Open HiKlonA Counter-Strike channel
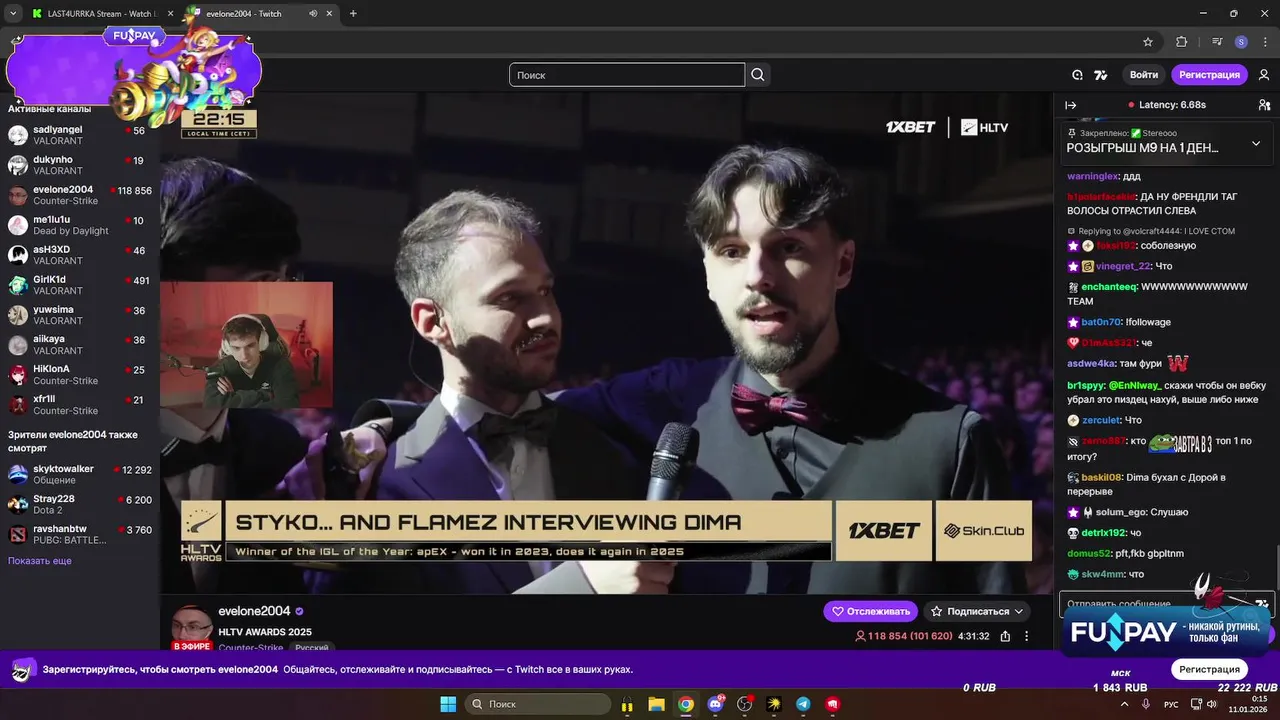Screen dimensions: 1280x720 click(78, 375)
